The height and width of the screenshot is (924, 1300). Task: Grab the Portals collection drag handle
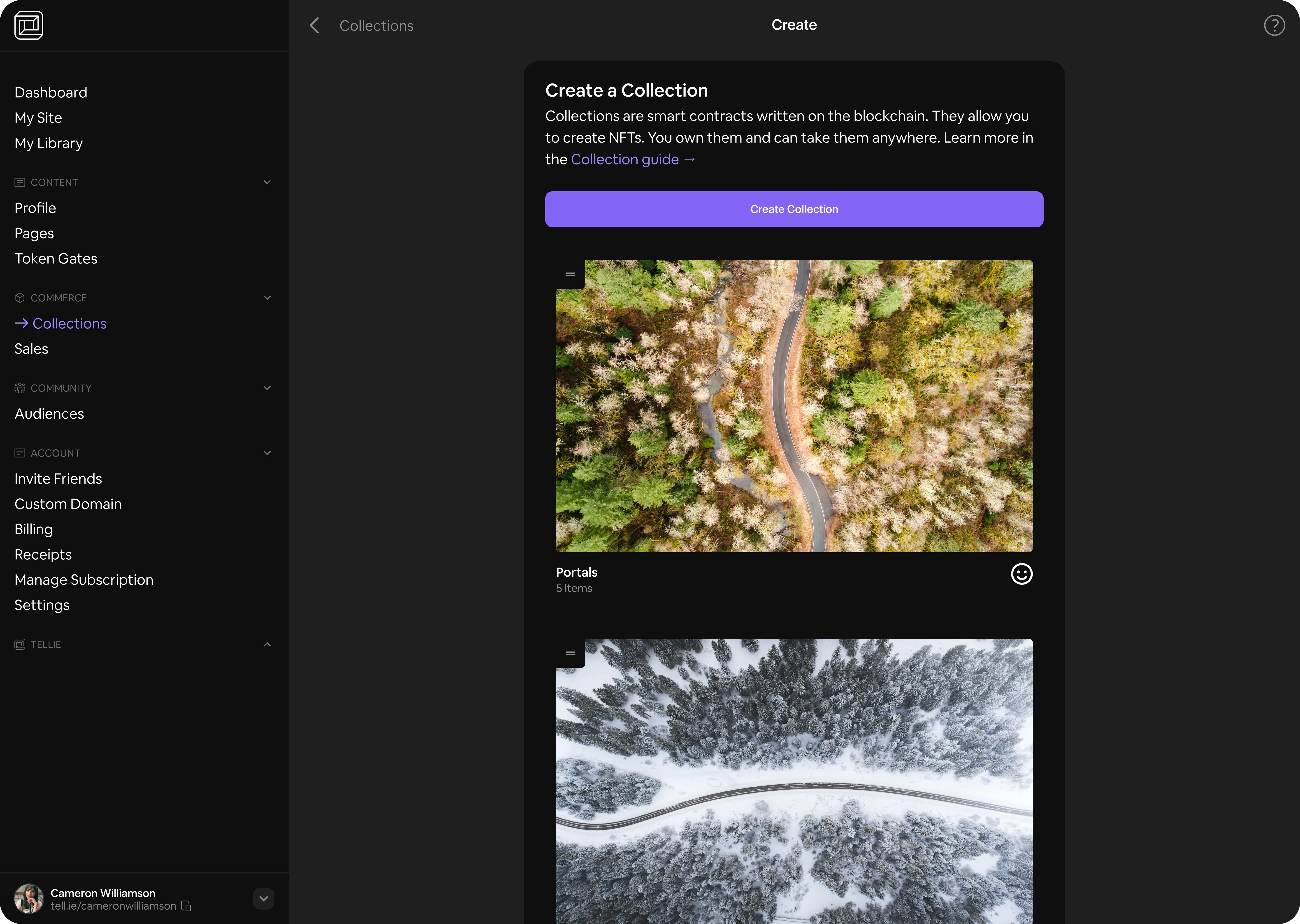tap(570, 275)
